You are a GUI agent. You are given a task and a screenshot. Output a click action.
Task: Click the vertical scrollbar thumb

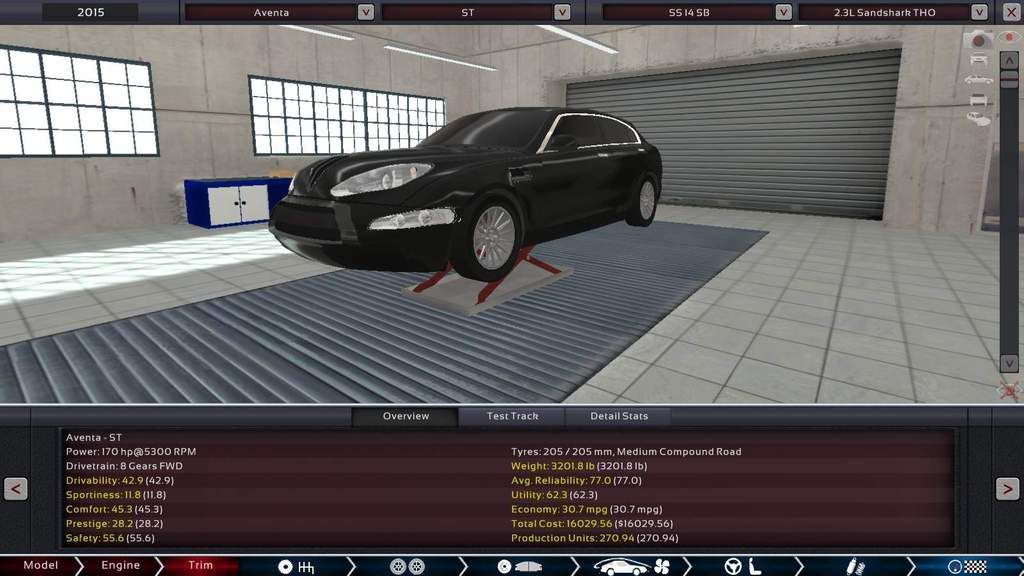(x=1009, y=79)
